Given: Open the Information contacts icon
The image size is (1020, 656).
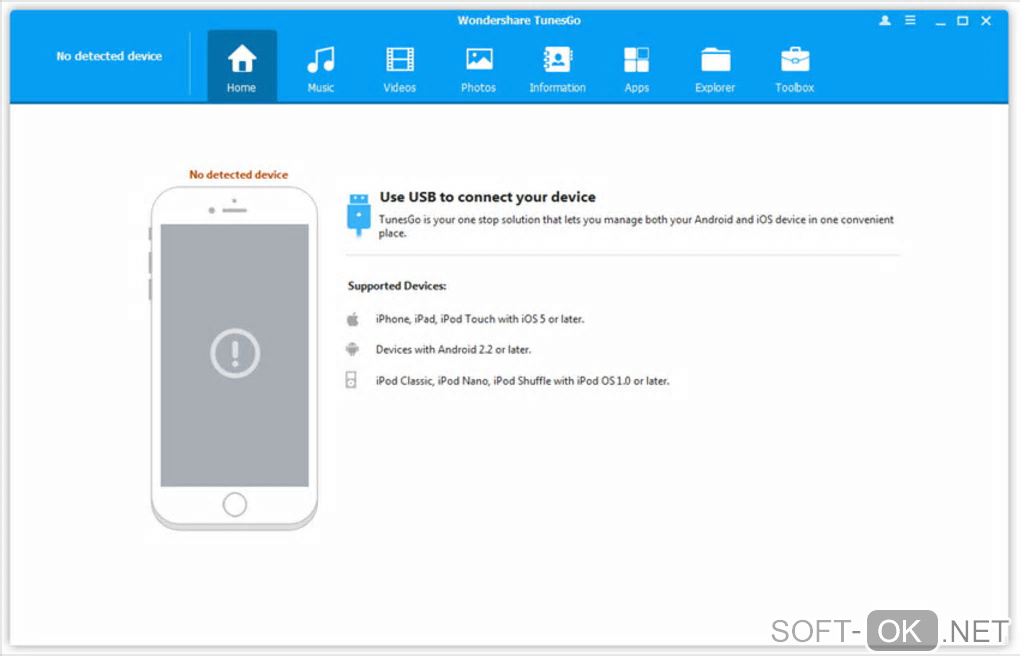Looking at the screenshot, I should click(557, 59).
